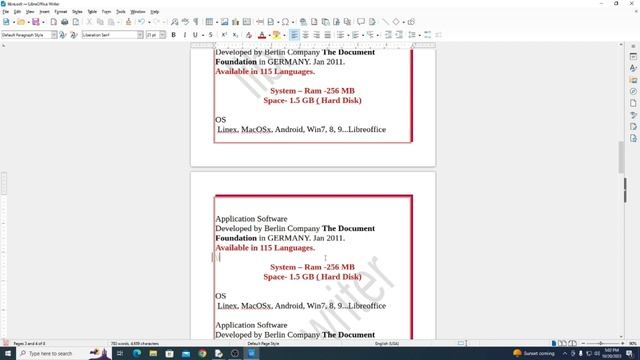This screenshot has height=360, width=640.
Task: Open Find and Replace
Action: [x=174, y=22]
